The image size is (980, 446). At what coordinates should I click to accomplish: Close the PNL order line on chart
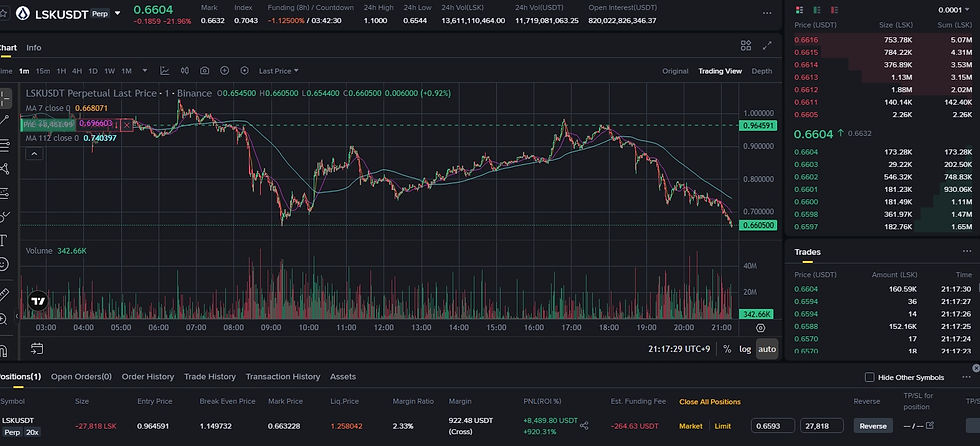(127, 125)
